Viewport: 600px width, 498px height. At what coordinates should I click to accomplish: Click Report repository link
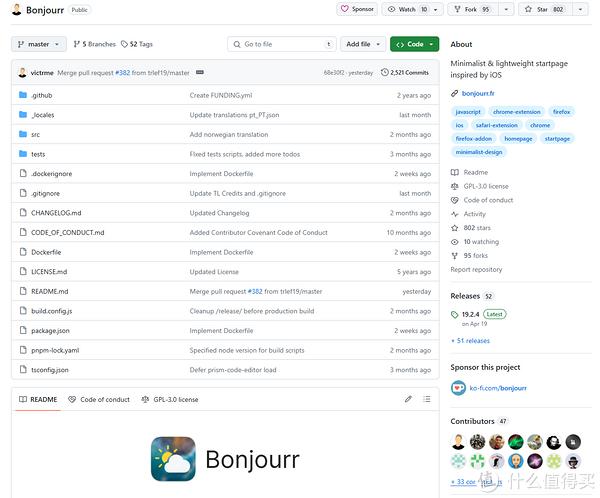pyautogui.click(x=476, y=269)
